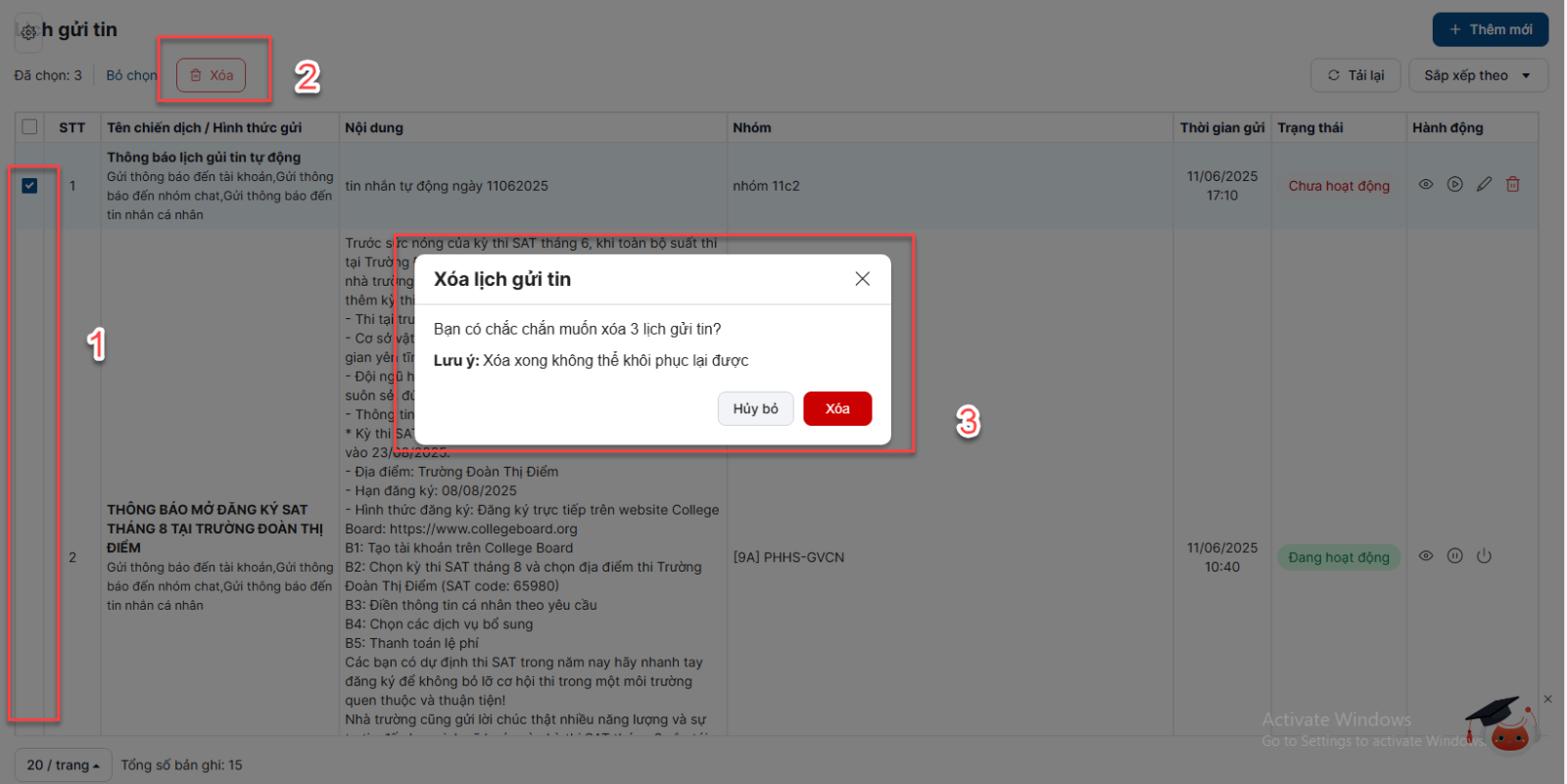This screenshot has height=784, width=1567.
Task: Click the graduation cap mascot chat icon
Action: (x=1502, y=724)
